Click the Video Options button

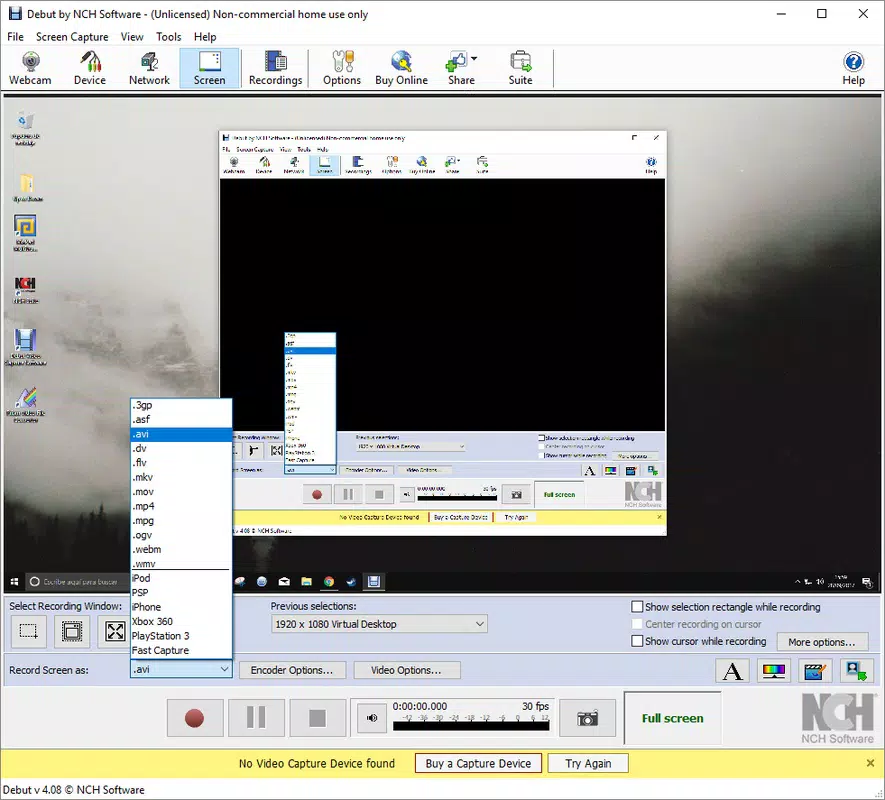click(406, 670)
